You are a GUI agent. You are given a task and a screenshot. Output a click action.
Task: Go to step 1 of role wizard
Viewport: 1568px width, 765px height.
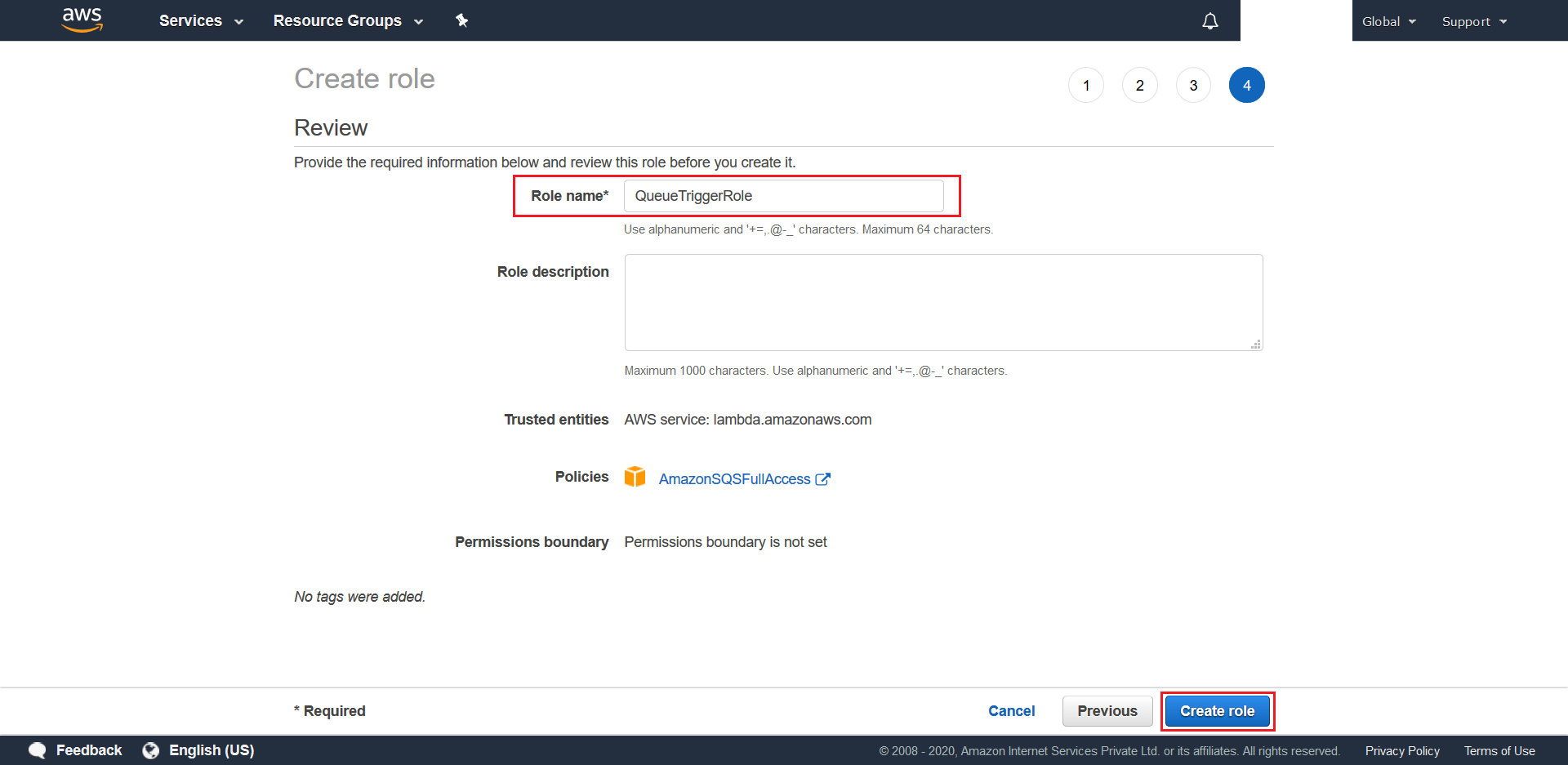click(1086, 85)
